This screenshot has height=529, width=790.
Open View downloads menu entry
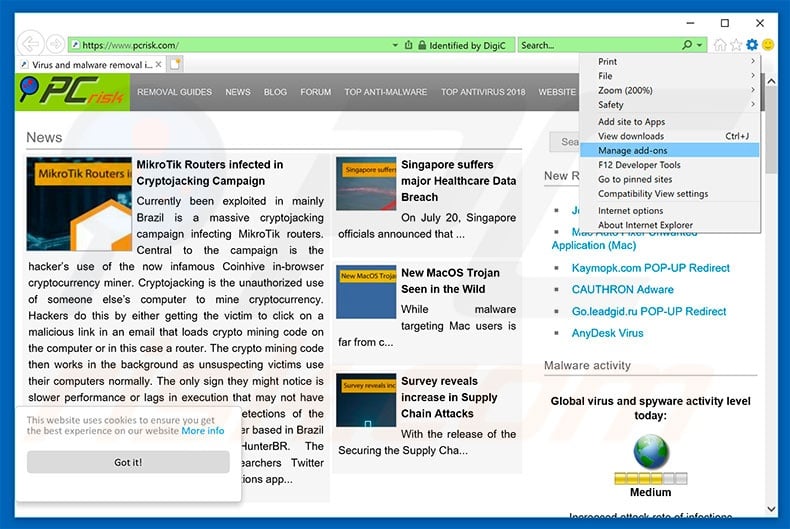coord(670,136)
